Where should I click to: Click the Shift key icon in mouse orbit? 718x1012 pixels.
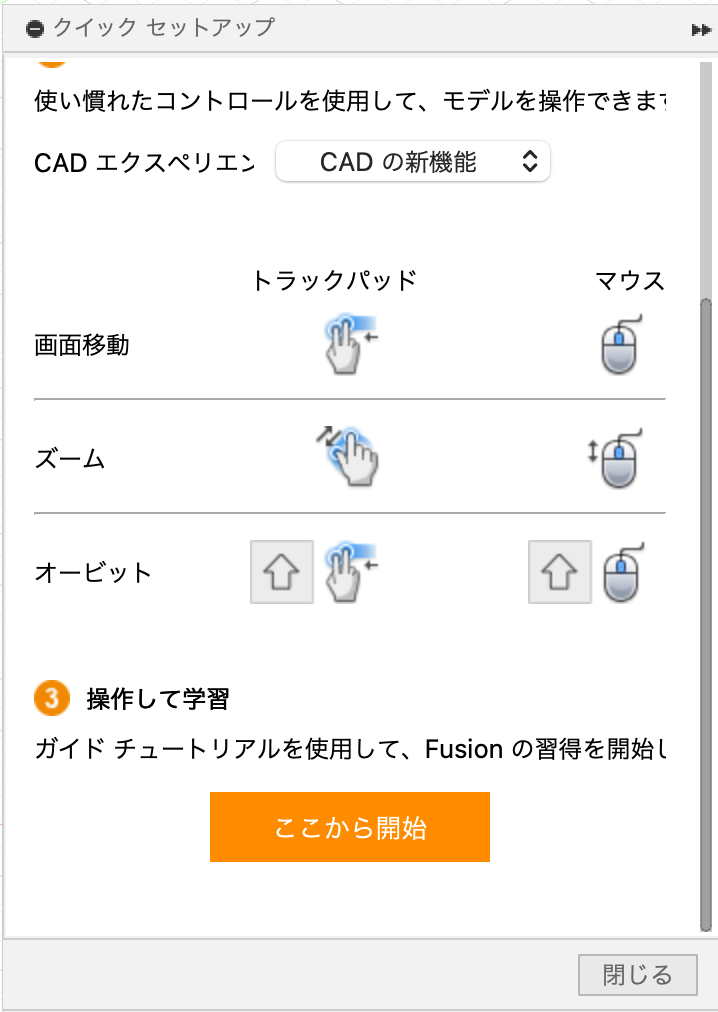click(560, 572)
